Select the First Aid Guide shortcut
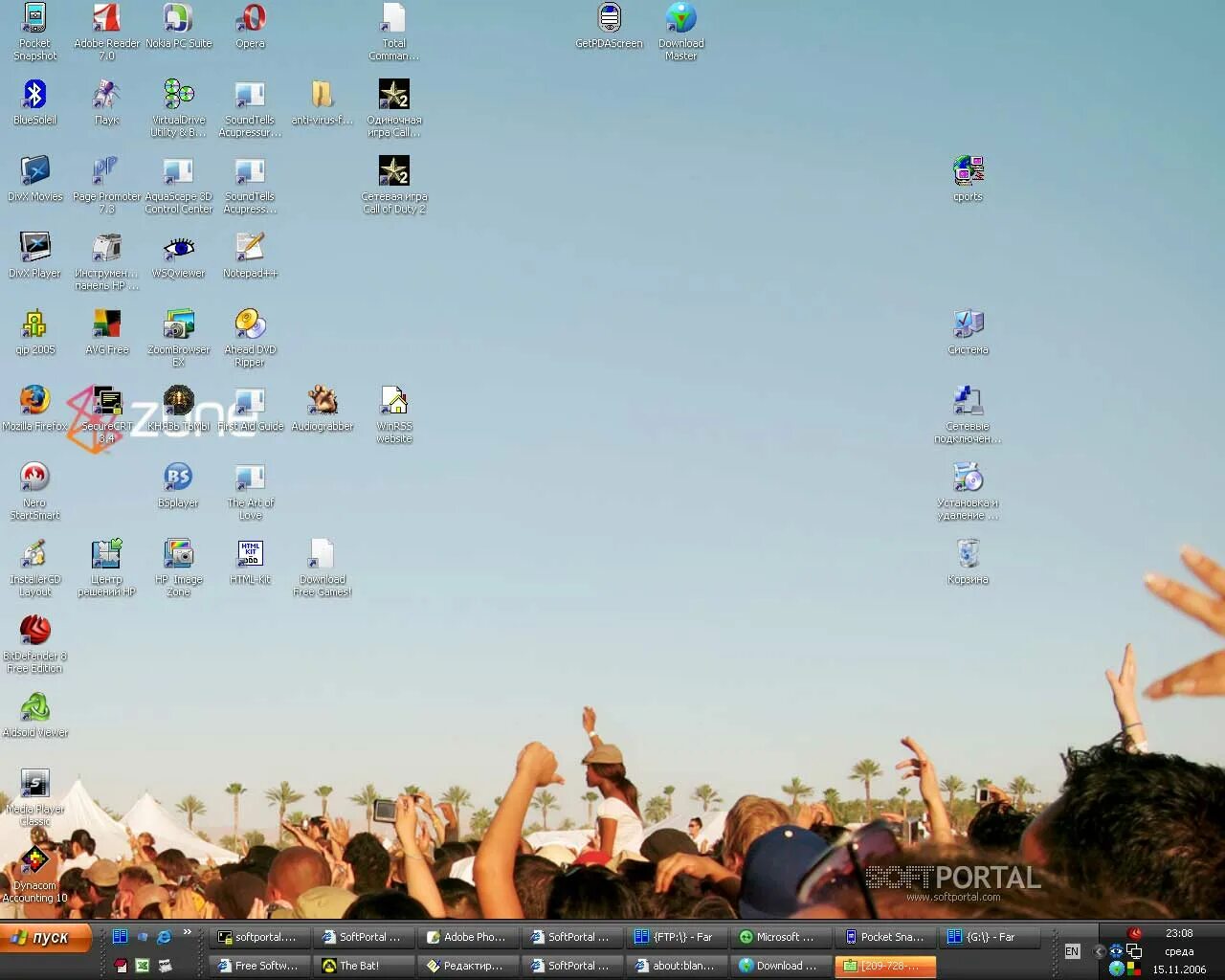 [250, 409]
